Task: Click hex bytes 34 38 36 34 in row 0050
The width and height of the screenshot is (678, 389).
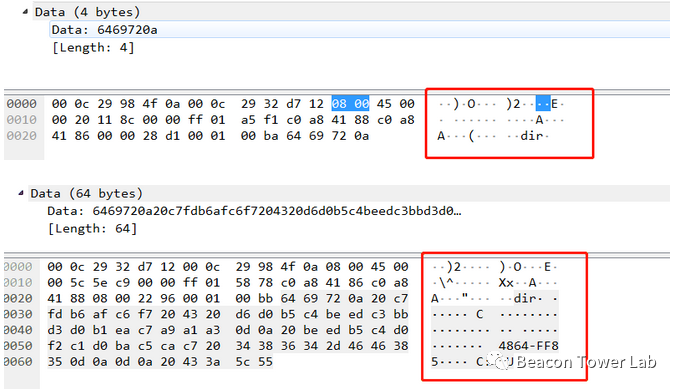Action: [x=277, y=346]
